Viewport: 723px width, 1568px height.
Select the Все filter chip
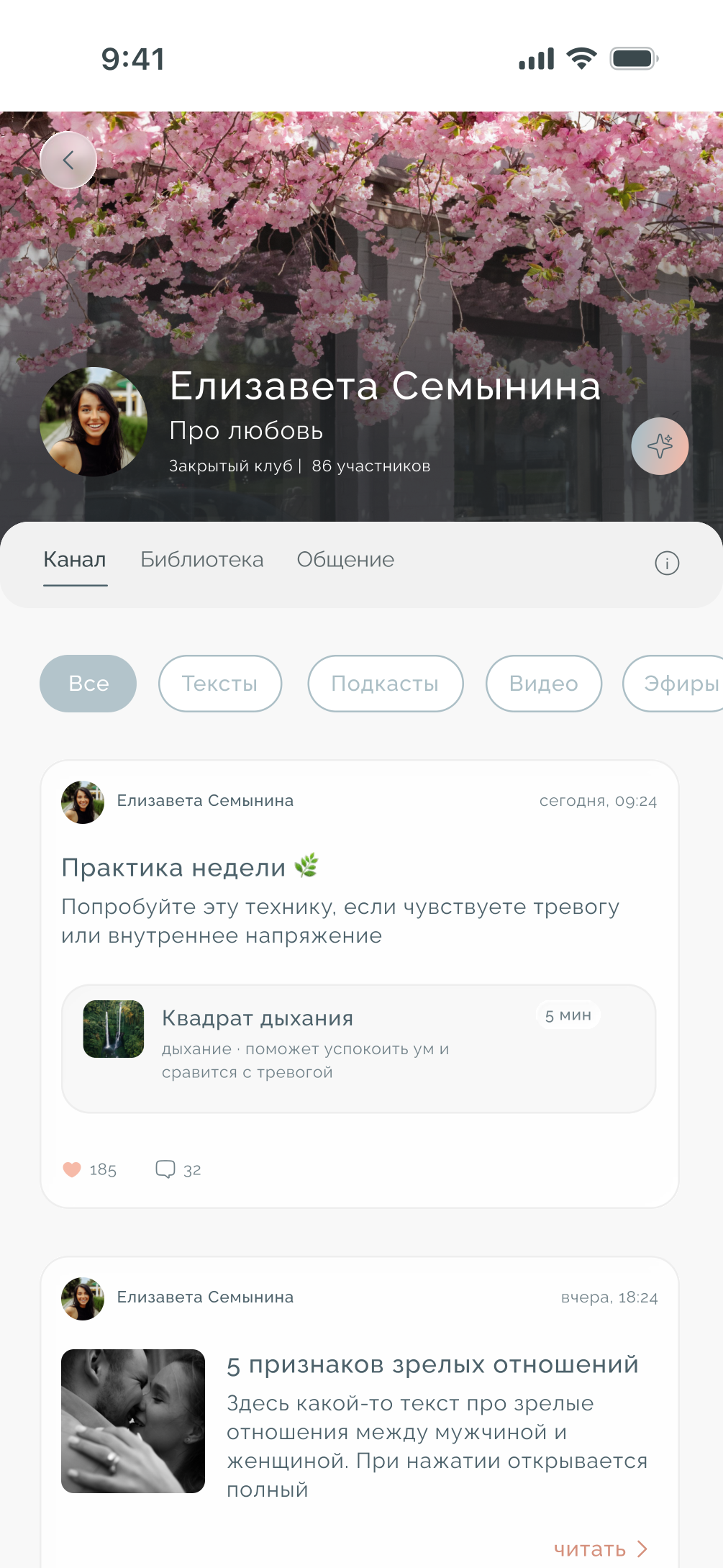pos(88,684)
